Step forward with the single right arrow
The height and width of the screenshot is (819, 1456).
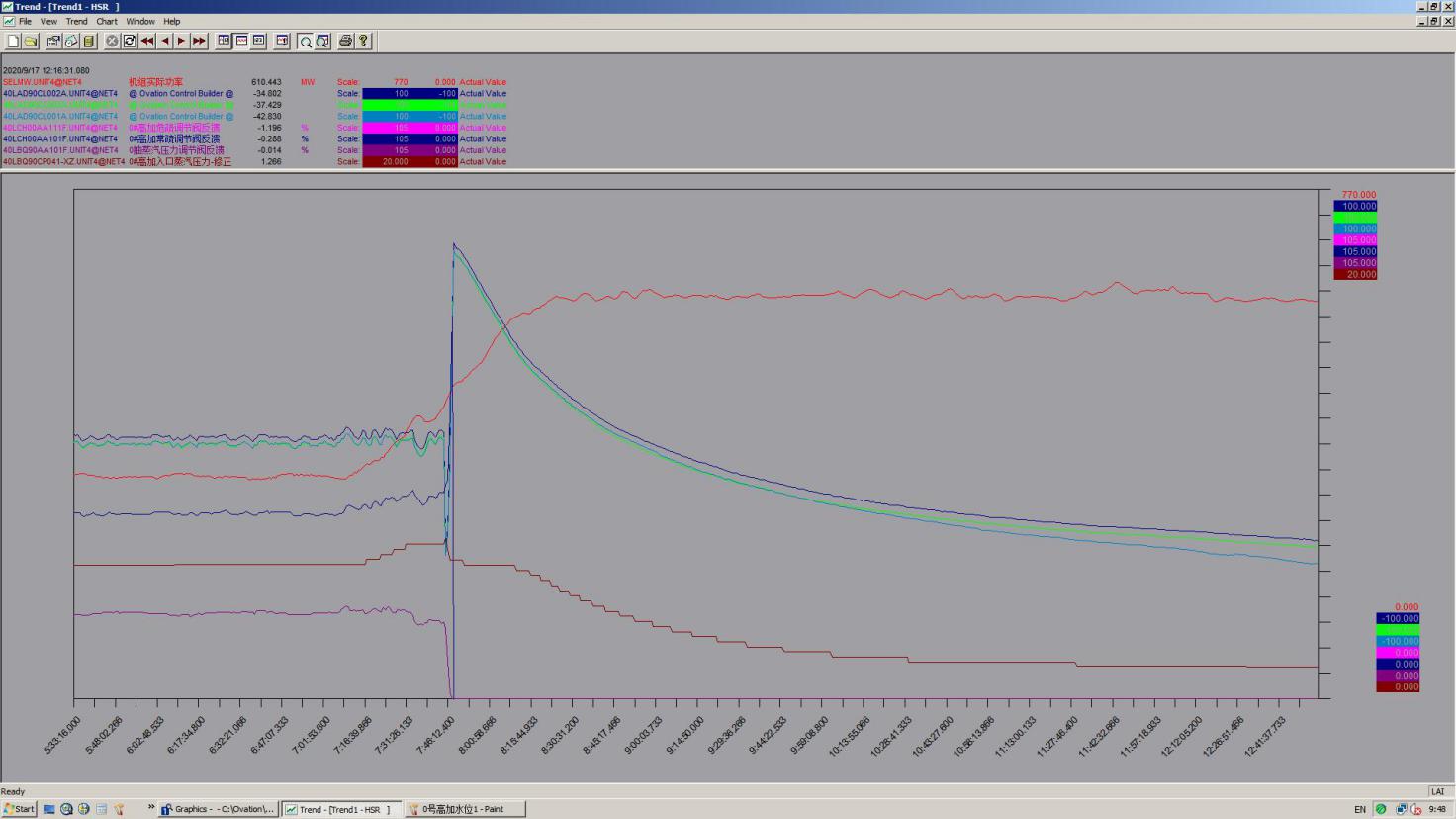181,41
